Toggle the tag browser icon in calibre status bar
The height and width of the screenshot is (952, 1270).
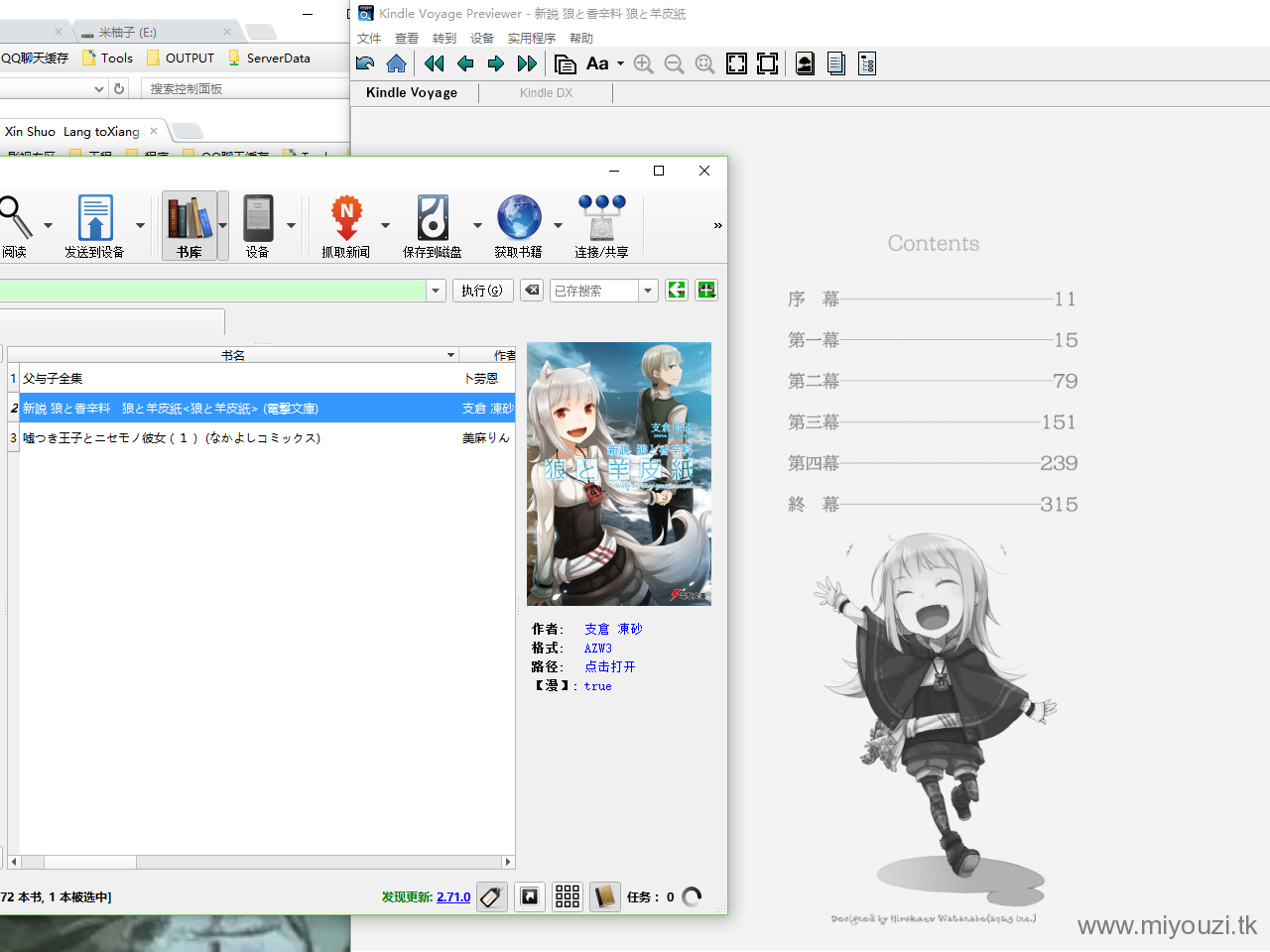pos(492,896)
